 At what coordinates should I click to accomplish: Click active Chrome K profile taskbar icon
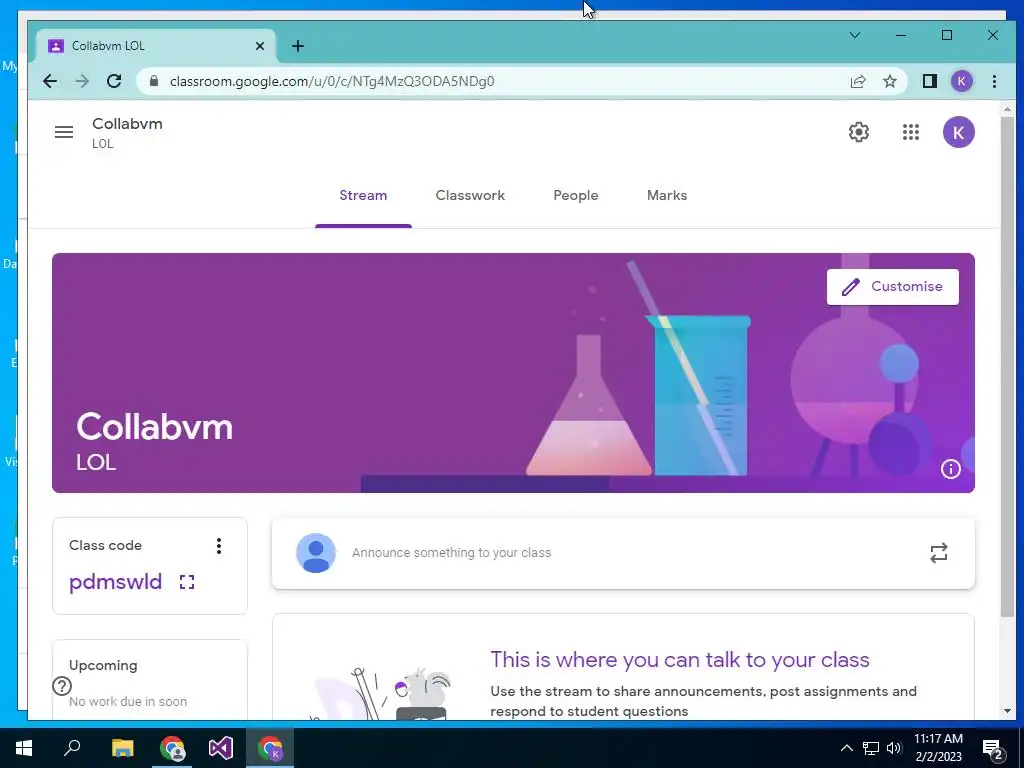[x=270, y=748]
